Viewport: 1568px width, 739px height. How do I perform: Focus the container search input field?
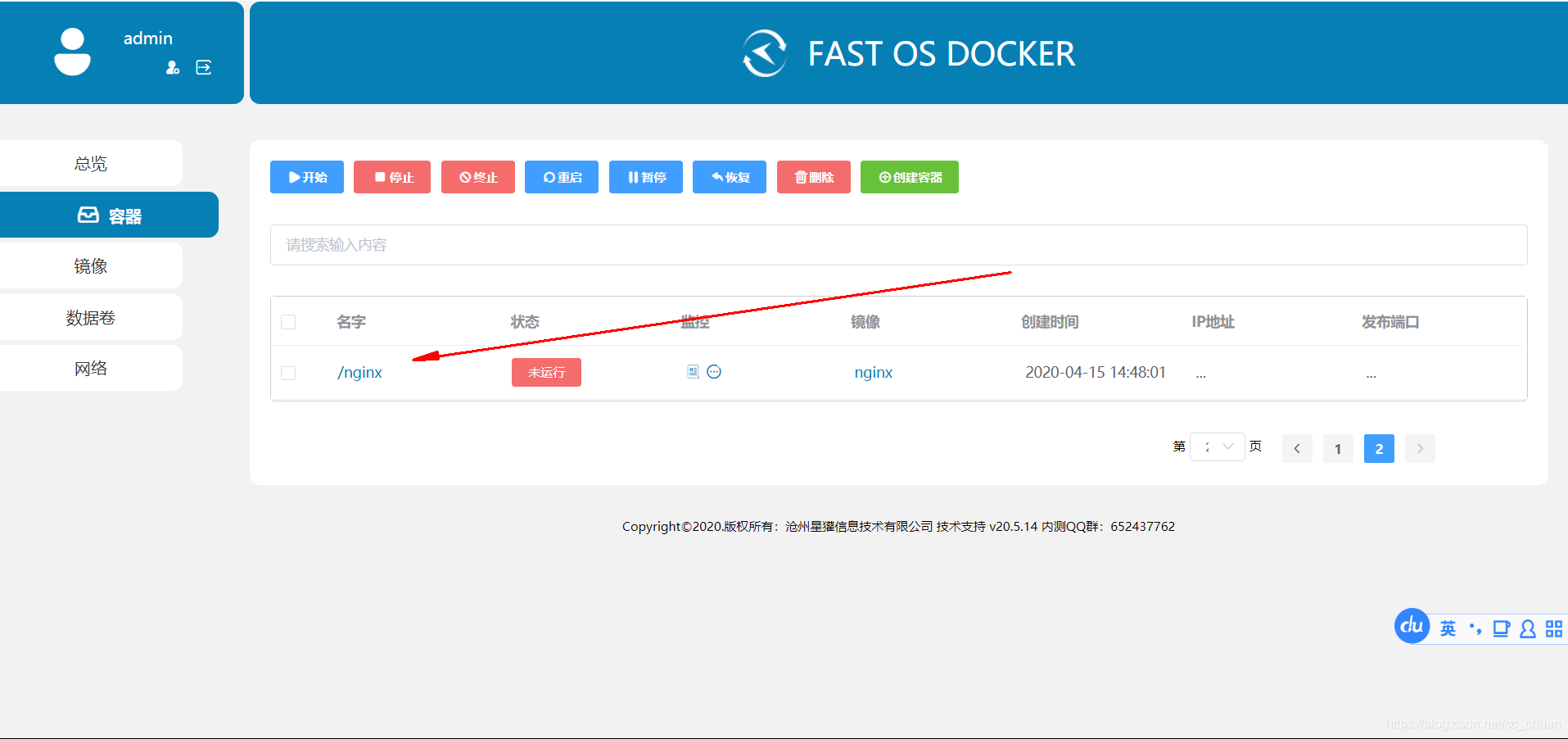click(898, 245)
